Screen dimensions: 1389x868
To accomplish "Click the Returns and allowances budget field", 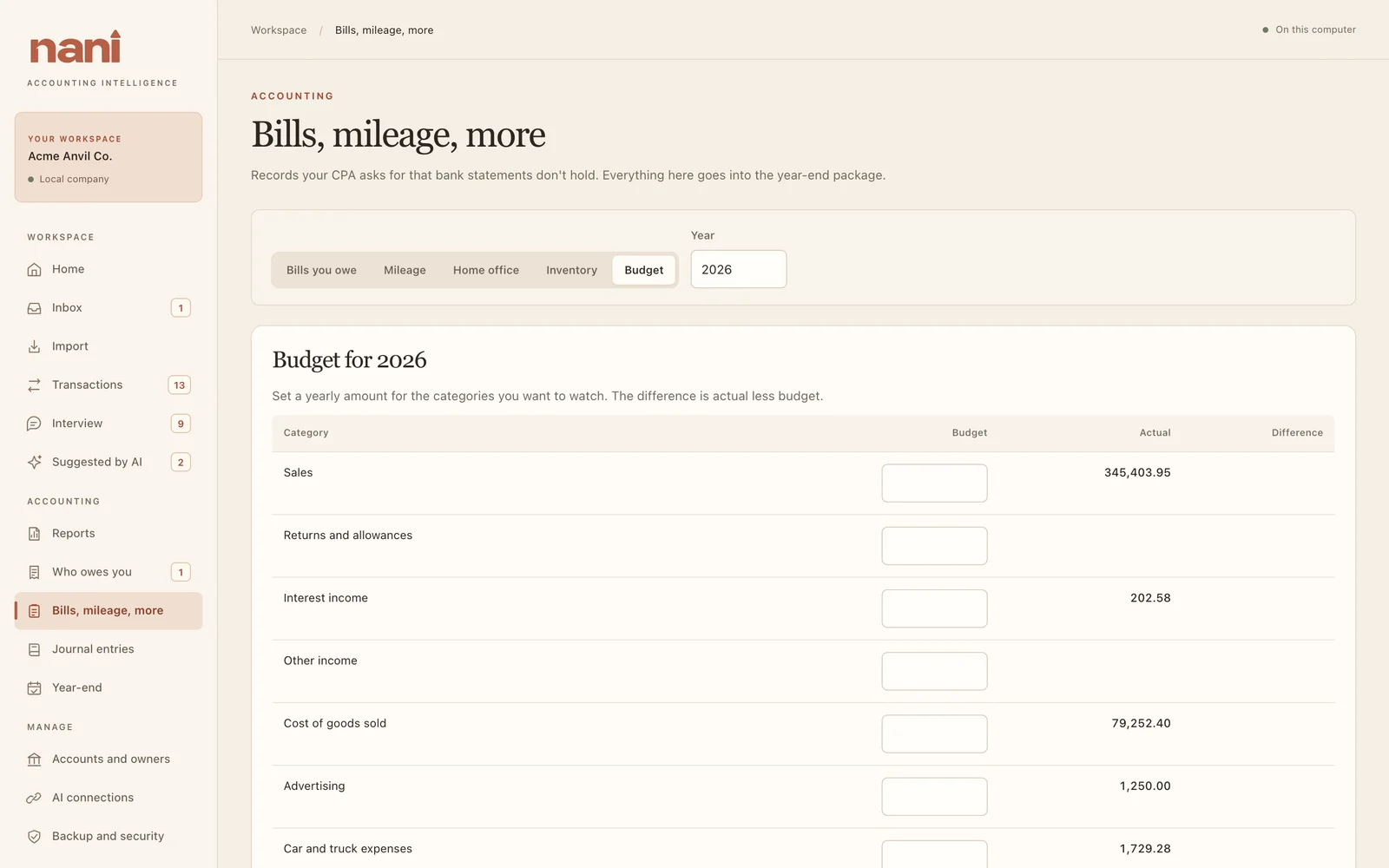I will coord(934,546).
